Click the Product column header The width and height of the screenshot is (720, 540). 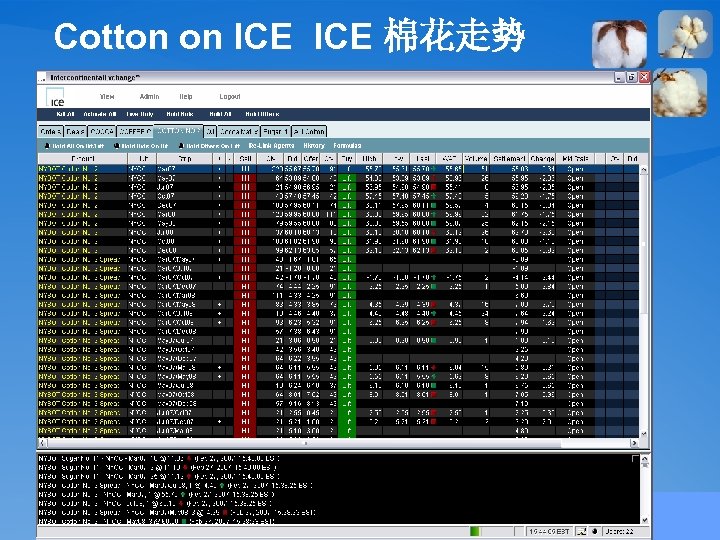(83, 158)
